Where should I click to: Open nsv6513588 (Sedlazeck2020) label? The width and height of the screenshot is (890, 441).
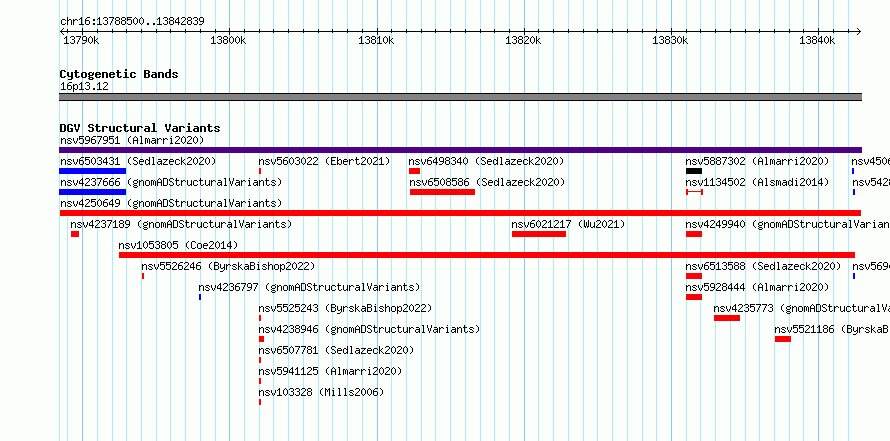click(763, 266)
